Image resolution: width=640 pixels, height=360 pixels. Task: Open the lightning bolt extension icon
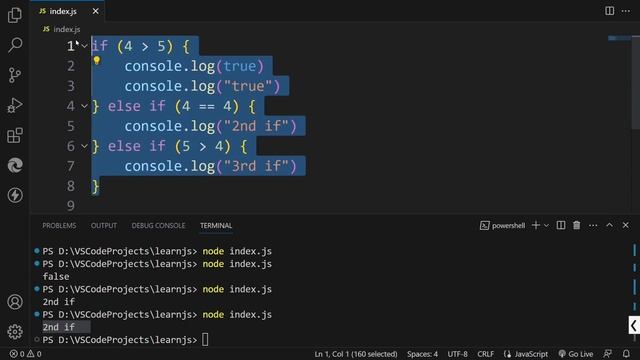[15, 195]
